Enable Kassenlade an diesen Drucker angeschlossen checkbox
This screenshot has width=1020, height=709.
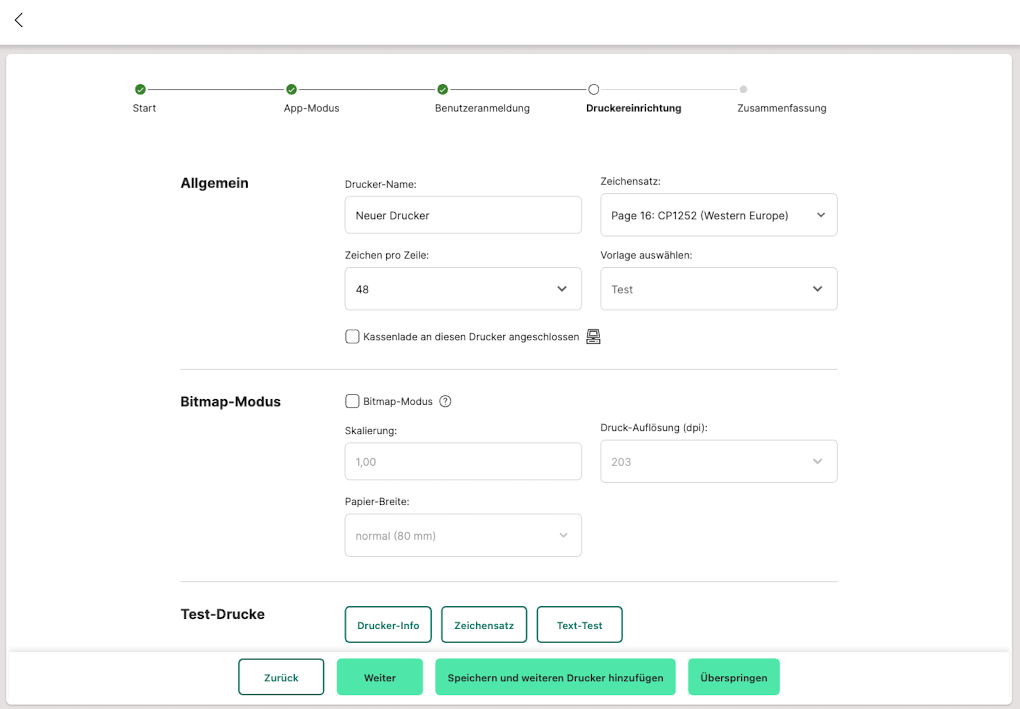352,337
